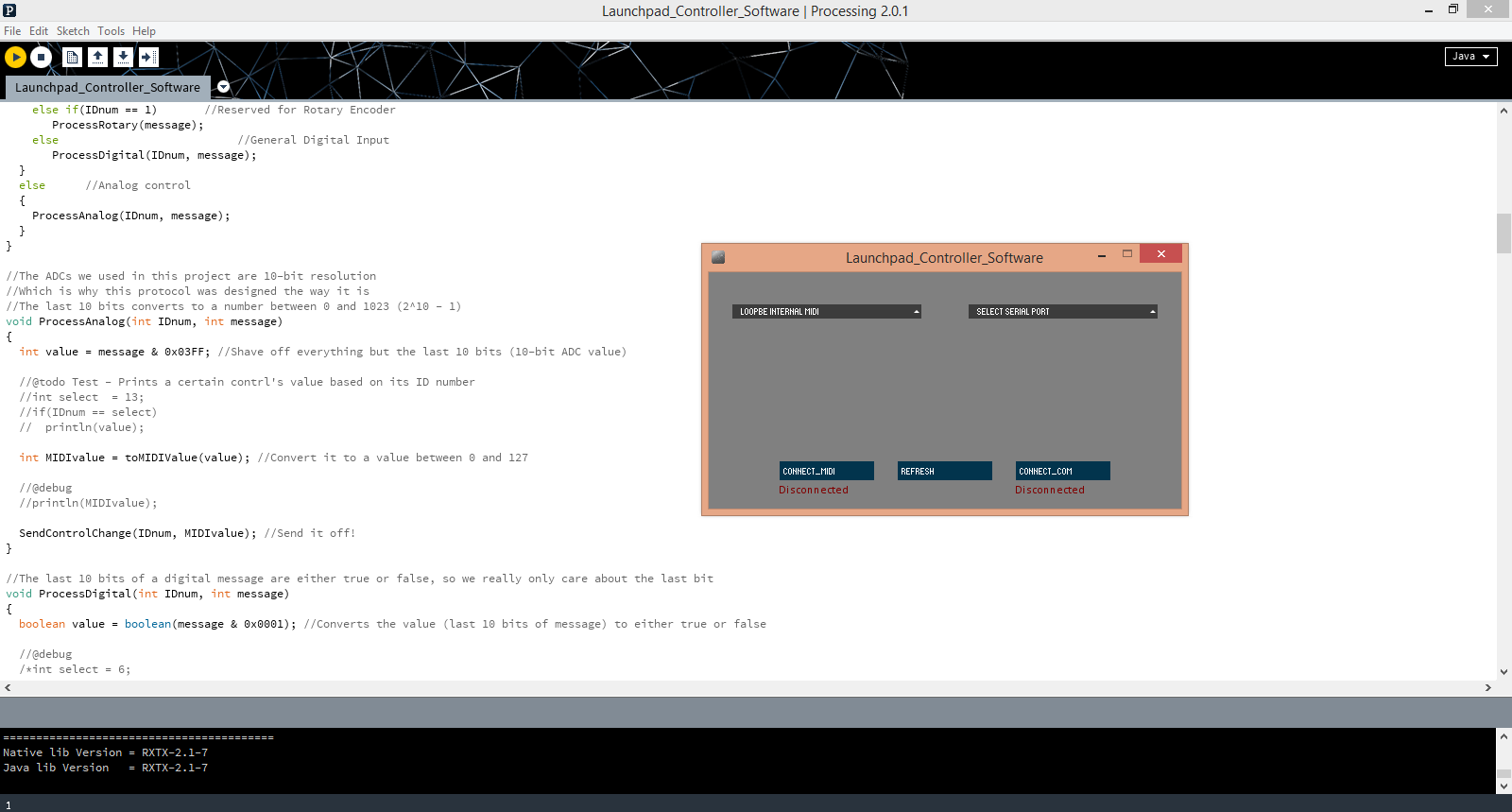Click the 'int value = message & 0x03FF' line
1512x812 pixels.
322,352
